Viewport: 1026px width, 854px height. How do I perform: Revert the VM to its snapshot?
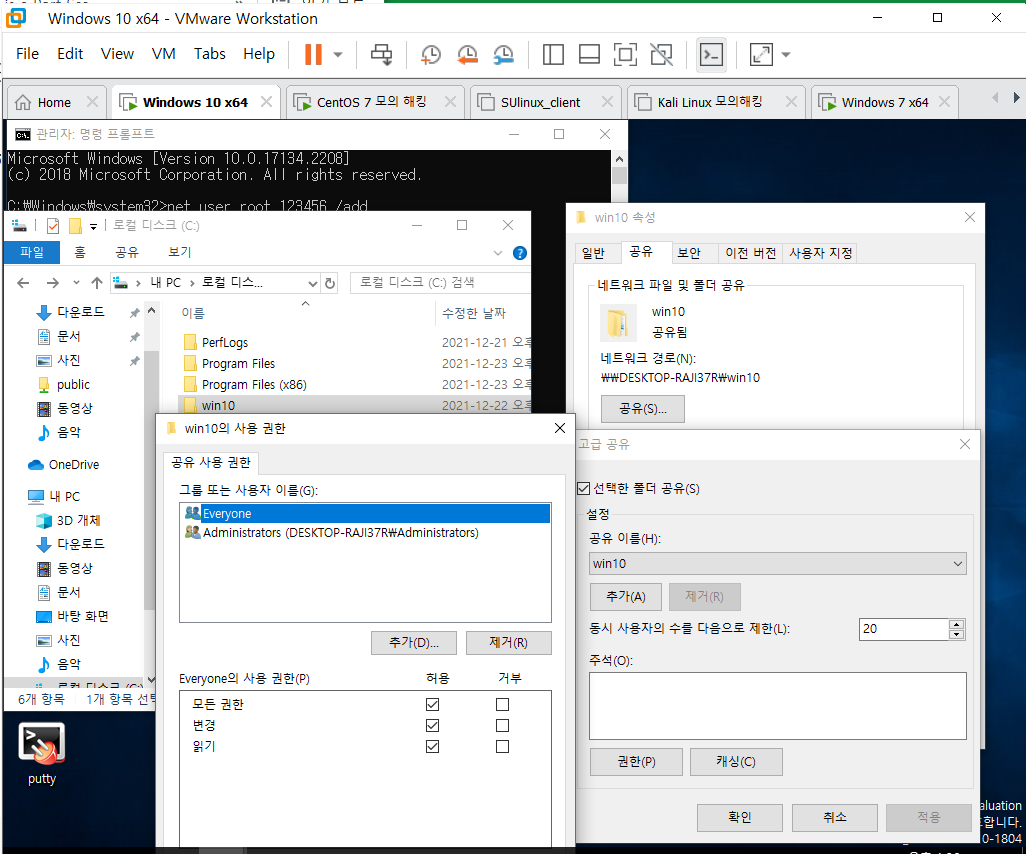click(467, 54)
